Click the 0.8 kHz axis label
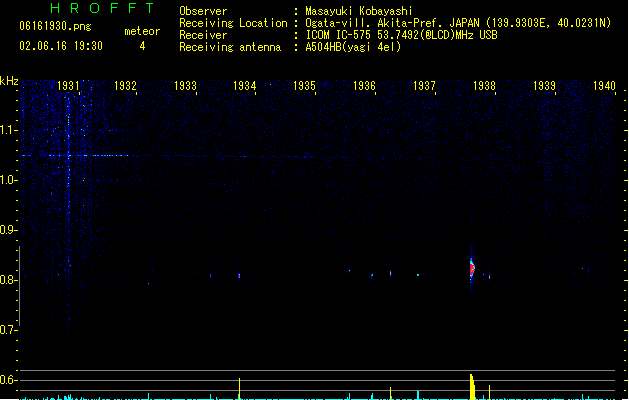This screenshot has height=400, width=629. point(8,280)
